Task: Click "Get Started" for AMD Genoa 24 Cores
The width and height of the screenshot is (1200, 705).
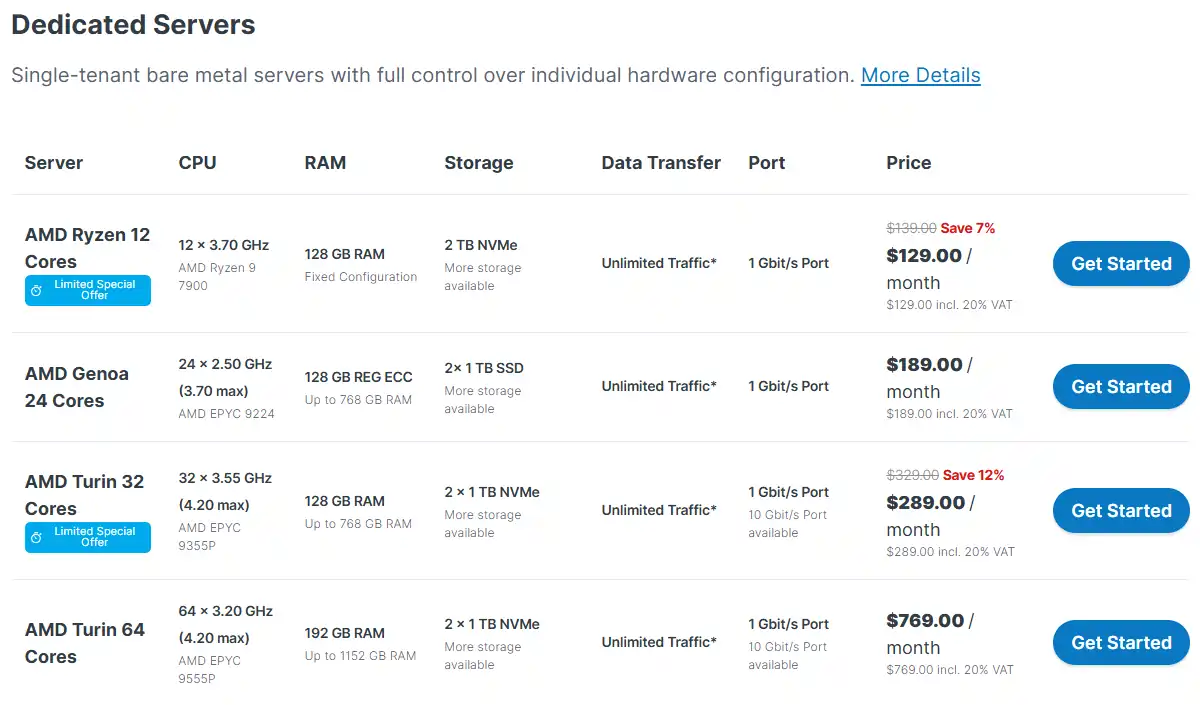Action: click(1121, 386)
